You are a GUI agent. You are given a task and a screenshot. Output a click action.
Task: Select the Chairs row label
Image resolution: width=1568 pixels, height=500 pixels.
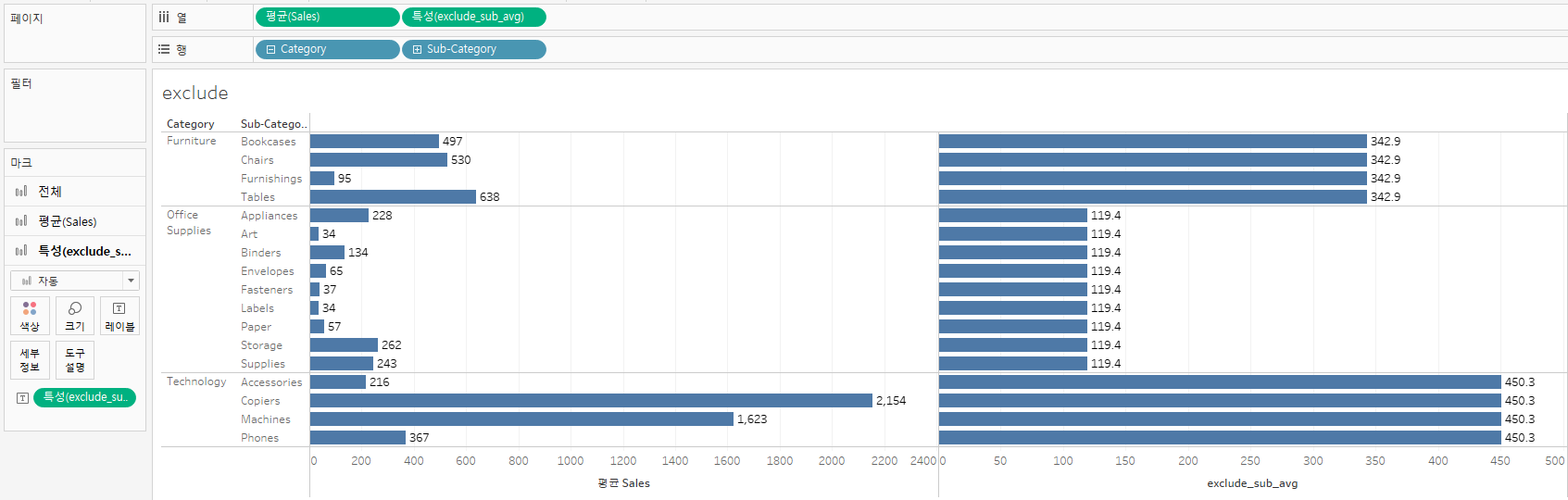click(x=257, y=160)
